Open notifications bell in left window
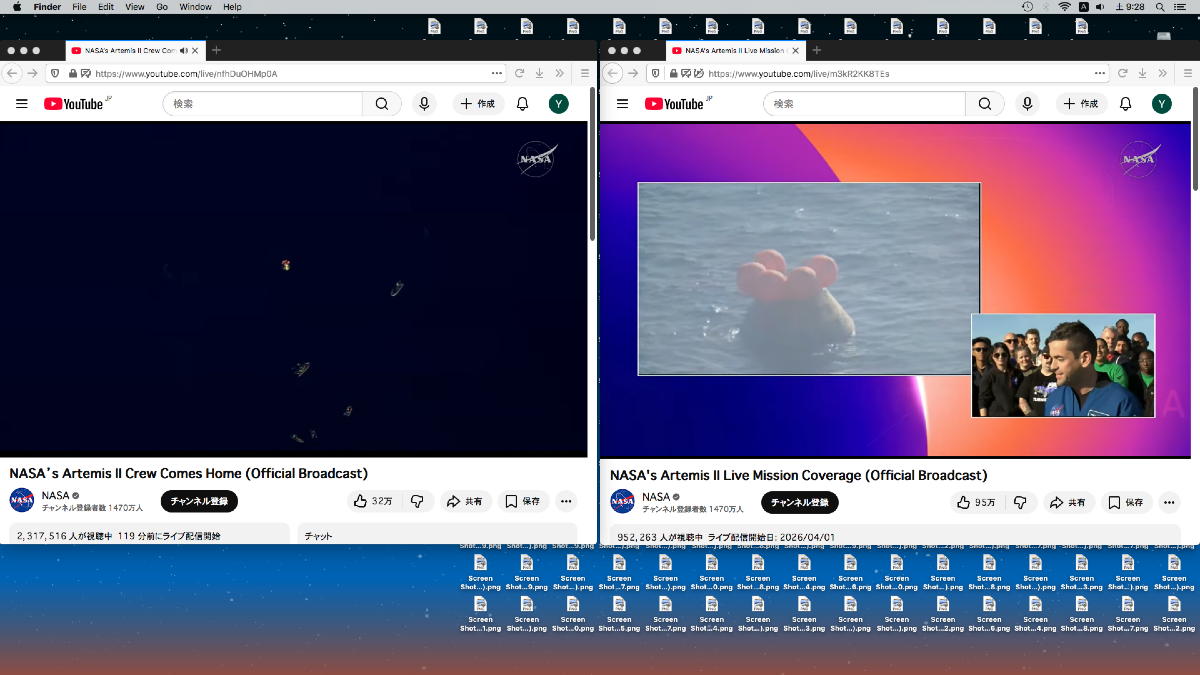Viewport: 1200px width, 675px height. [x=522, y=104]
